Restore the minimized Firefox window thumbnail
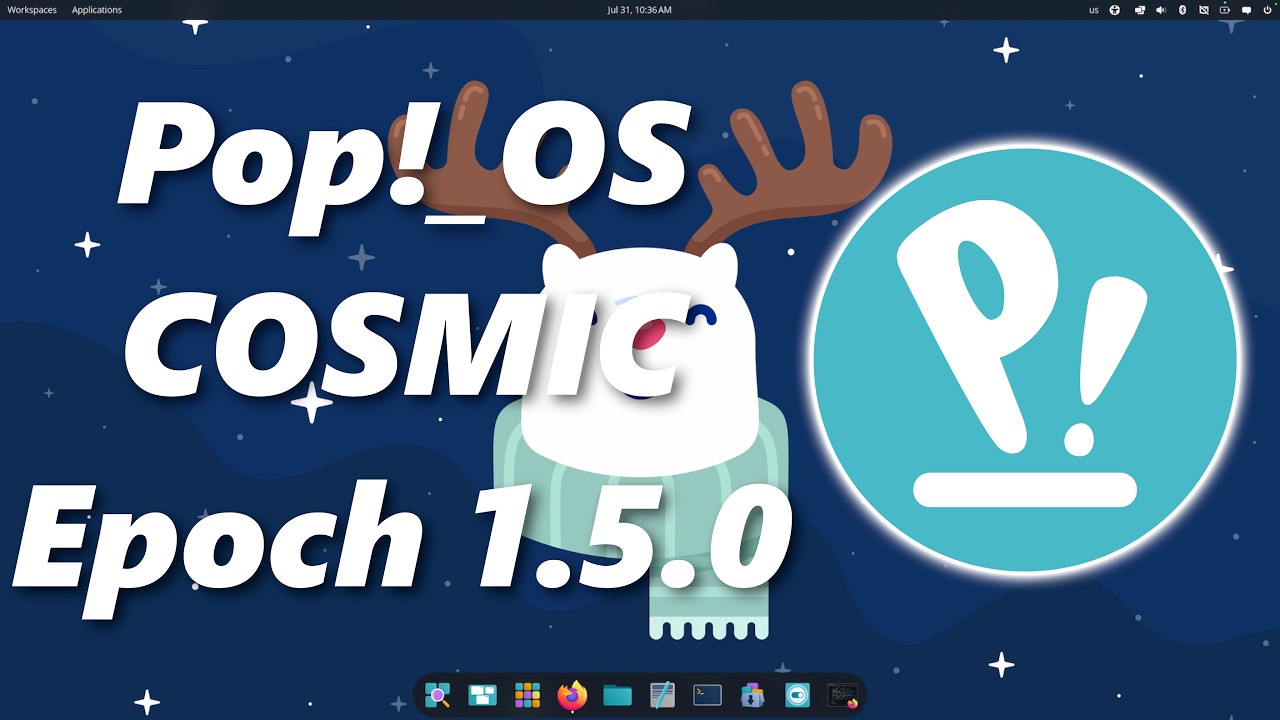 click(843, 695)
